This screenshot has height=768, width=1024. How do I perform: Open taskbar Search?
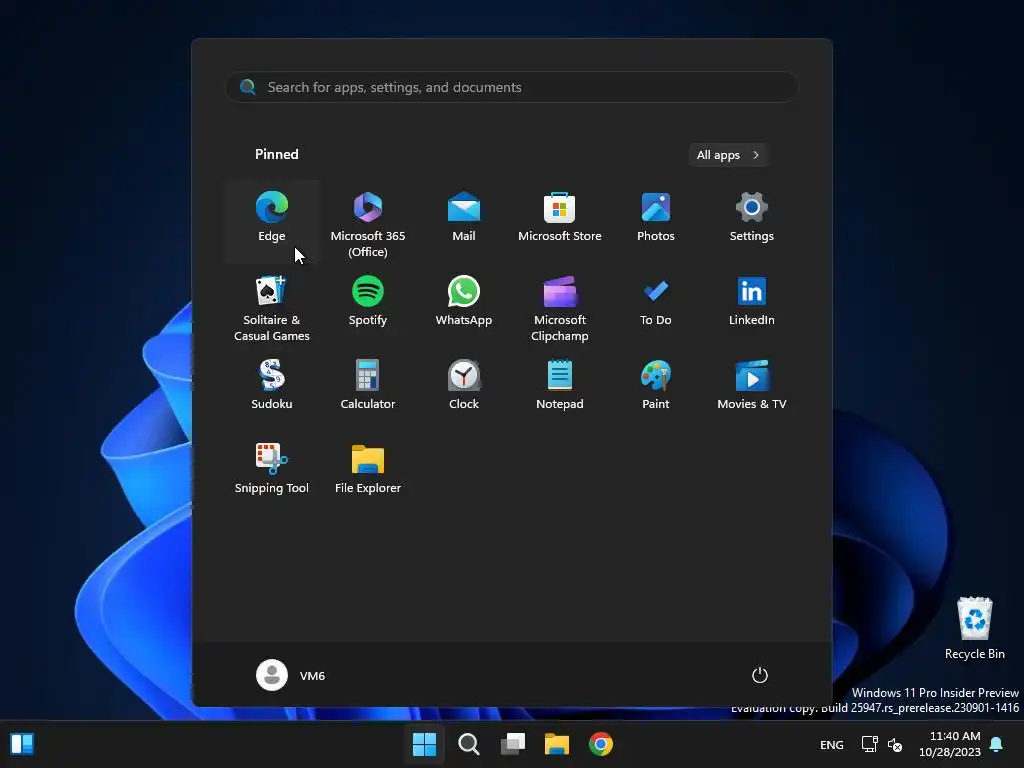(x=469, y=744)
